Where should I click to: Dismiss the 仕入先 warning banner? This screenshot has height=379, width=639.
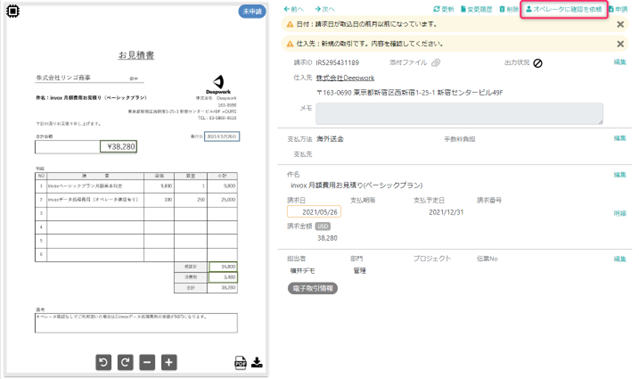pos(620,44)
